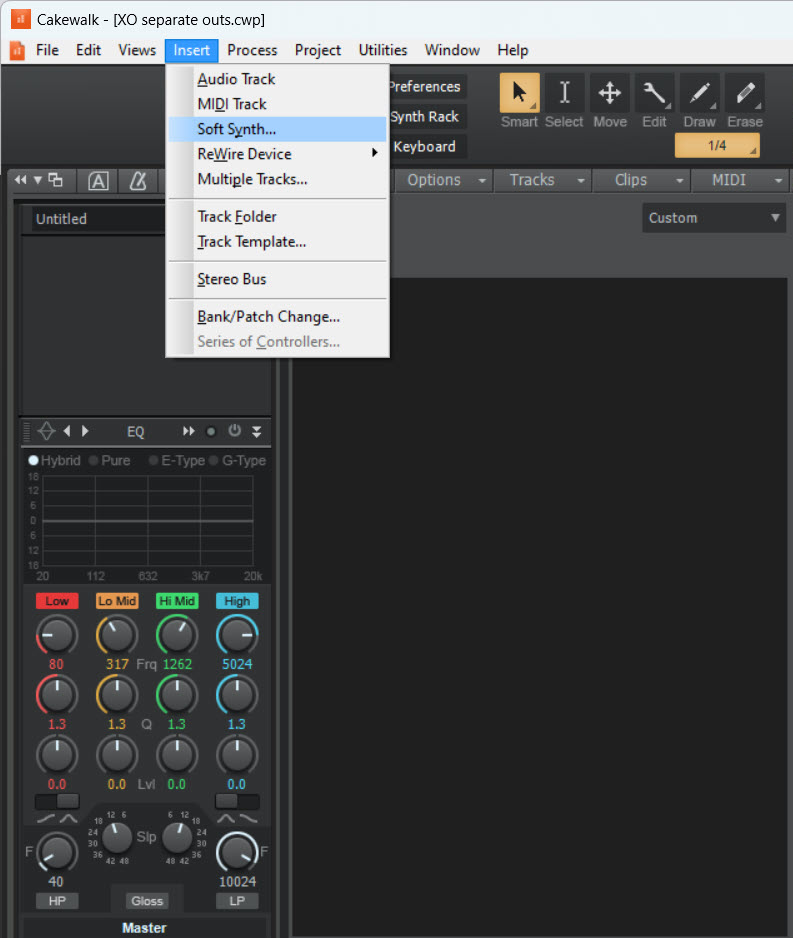
Task: Select high band shelf filter shape icon
Action: pos(248,818)
